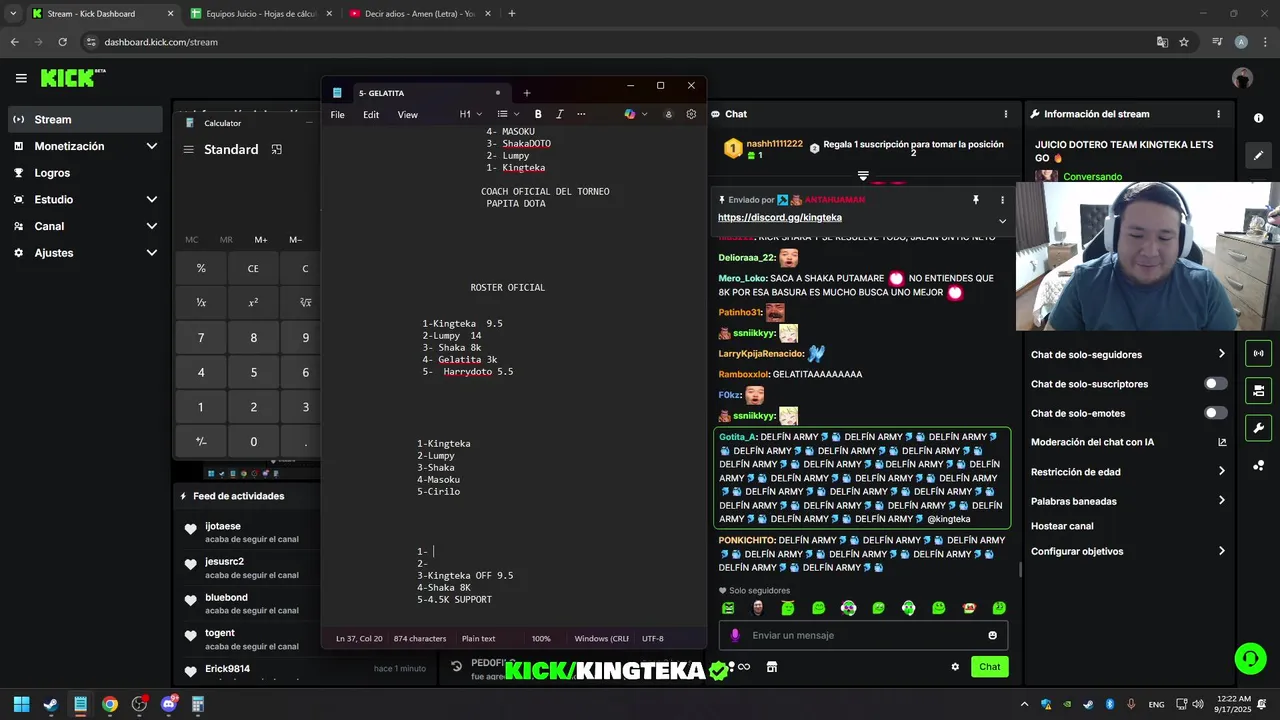Image resolution: width=1280 pixels, height=720 pixels.
Task: Click the wrench tools icon at right
Action: (1258, 428)
